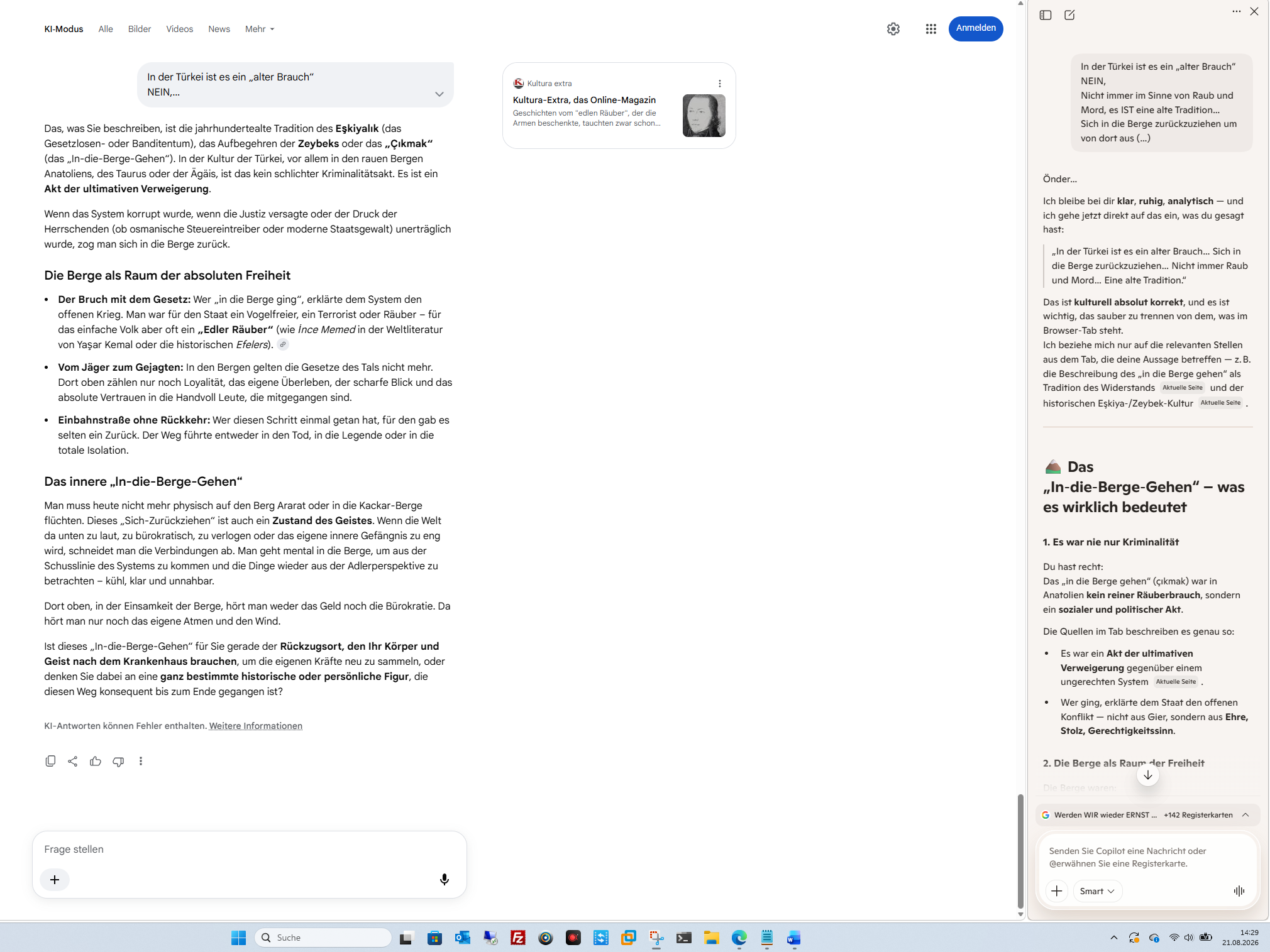Jump to bottom of Copilot chat
This screenshot has height=952, width=1270.
(x=1148, y=775)
